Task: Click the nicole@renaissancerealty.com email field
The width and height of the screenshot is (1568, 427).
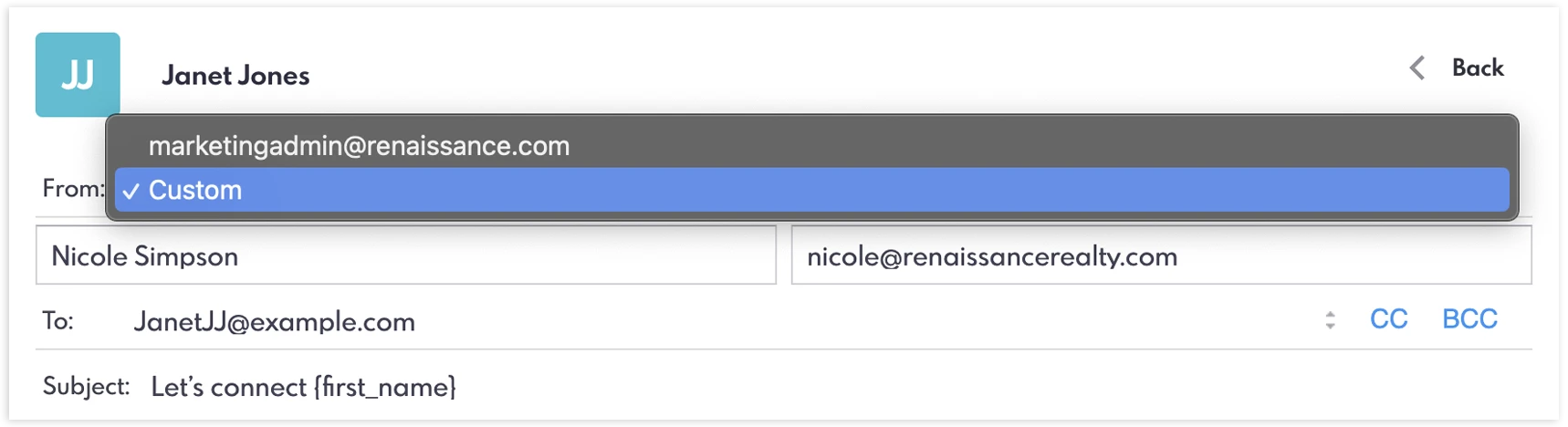Action: tap(1160, 255)
